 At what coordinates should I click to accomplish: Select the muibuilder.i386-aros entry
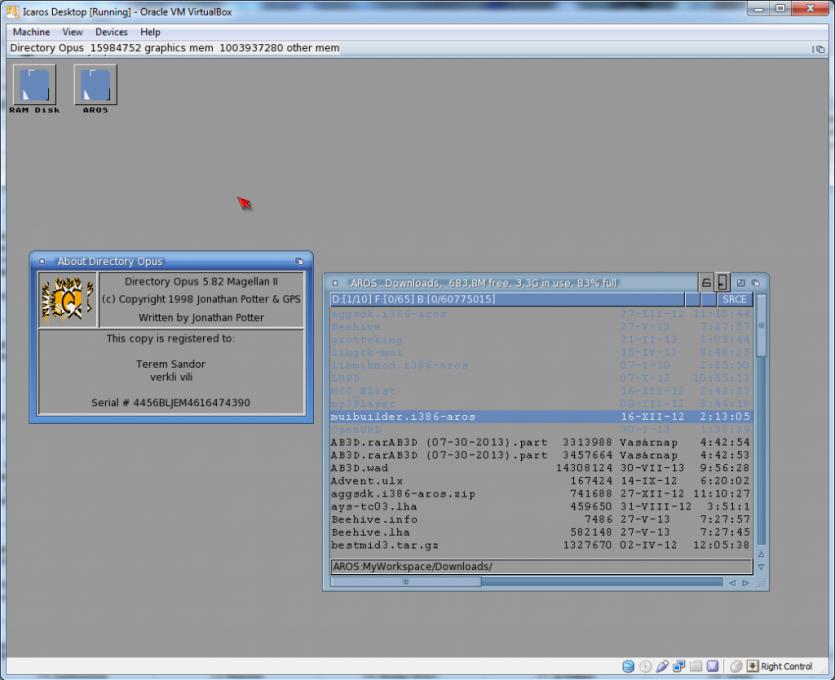403,416
